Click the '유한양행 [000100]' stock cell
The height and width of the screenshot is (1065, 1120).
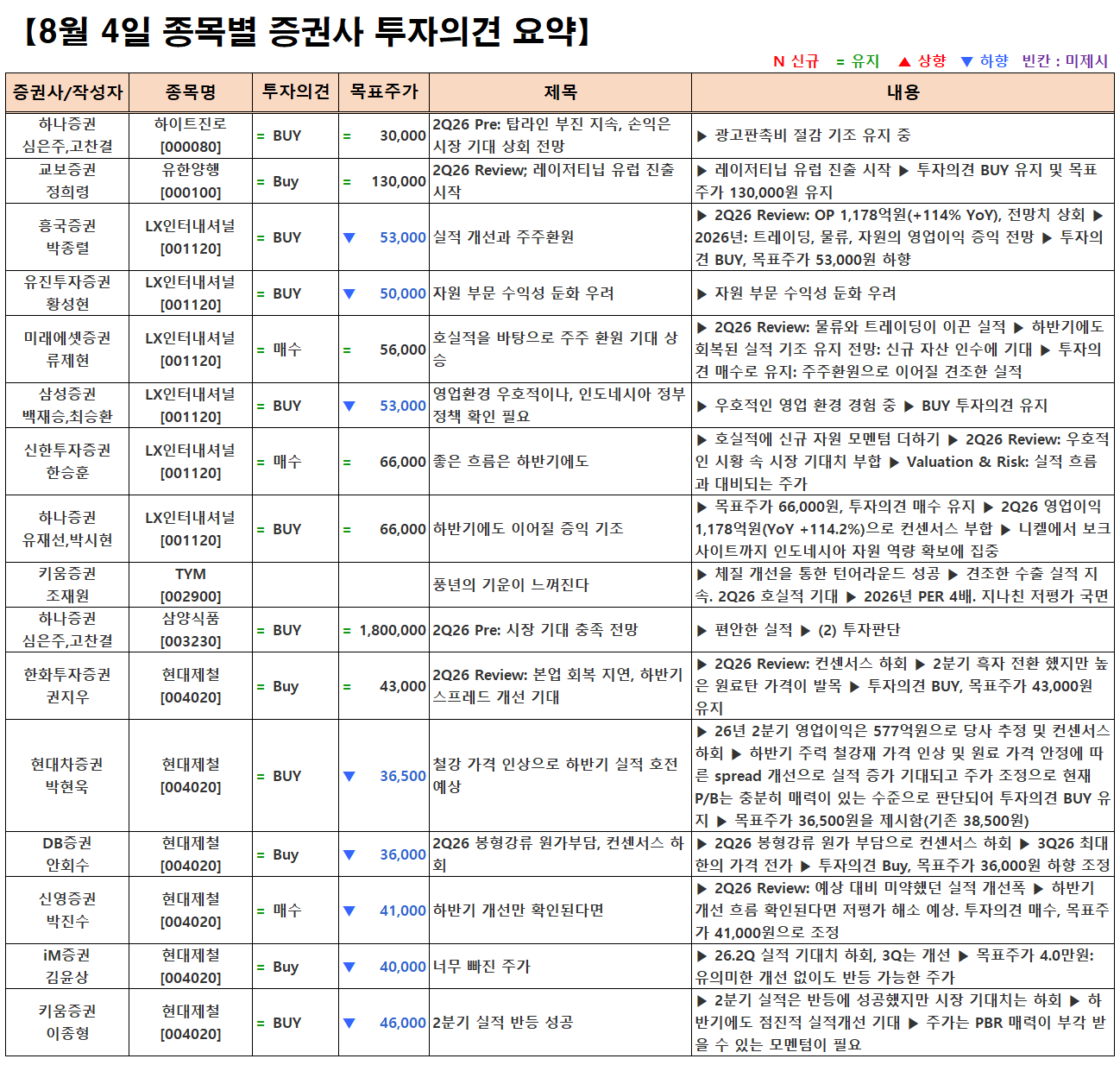tap(191, 180)
